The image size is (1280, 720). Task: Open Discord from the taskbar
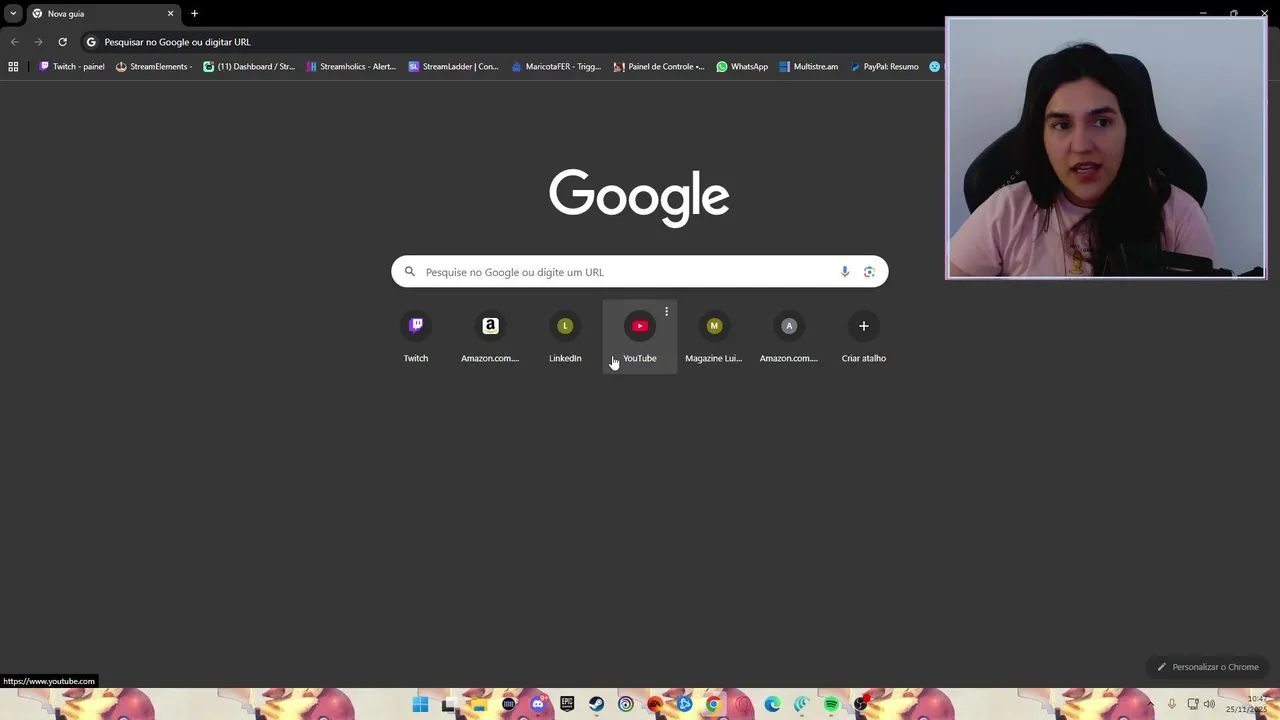(x=539, y=704)
